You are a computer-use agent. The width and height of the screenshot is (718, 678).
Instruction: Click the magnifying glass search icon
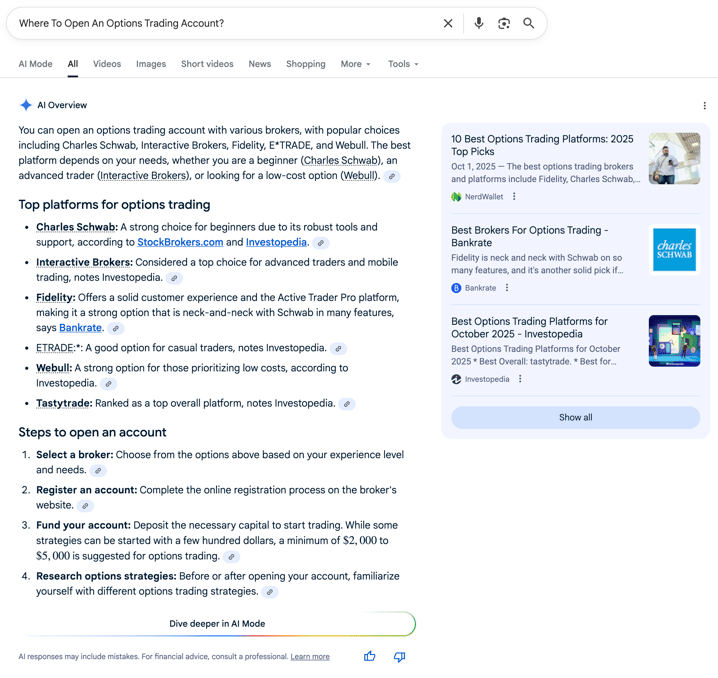point(529,23)
